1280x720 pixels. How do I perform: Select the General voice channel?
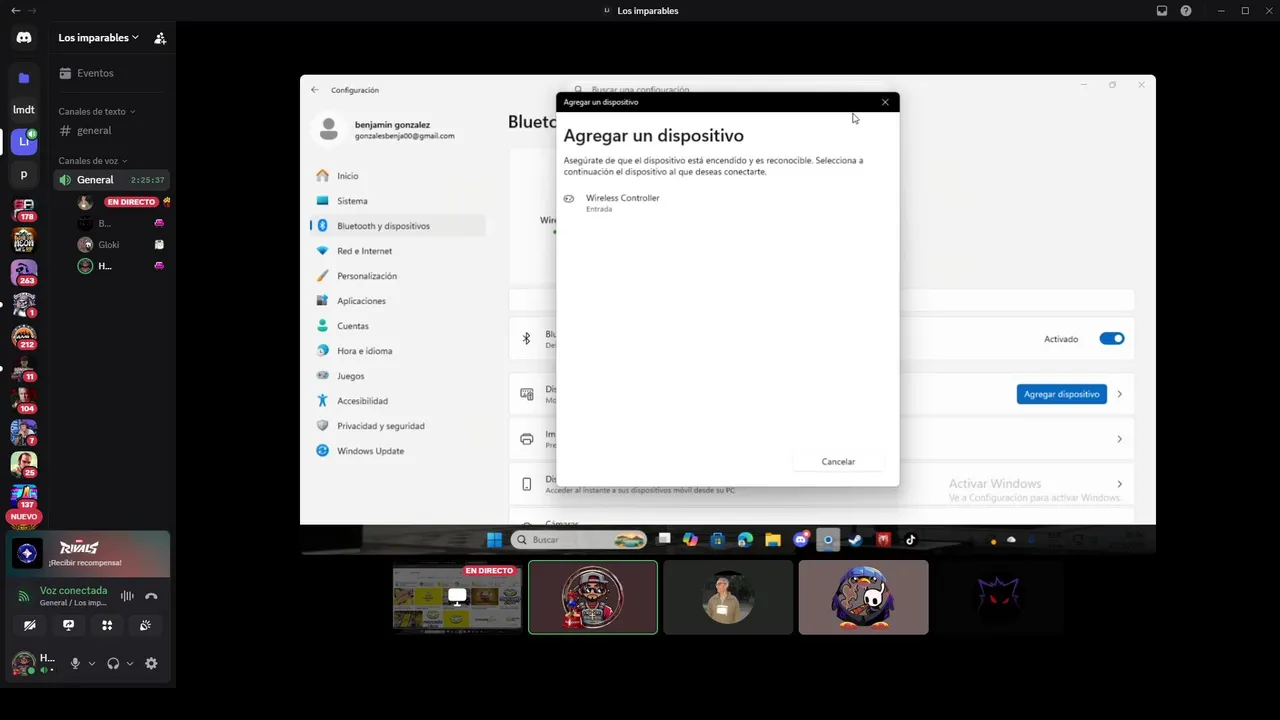click(x=111, y=180)
